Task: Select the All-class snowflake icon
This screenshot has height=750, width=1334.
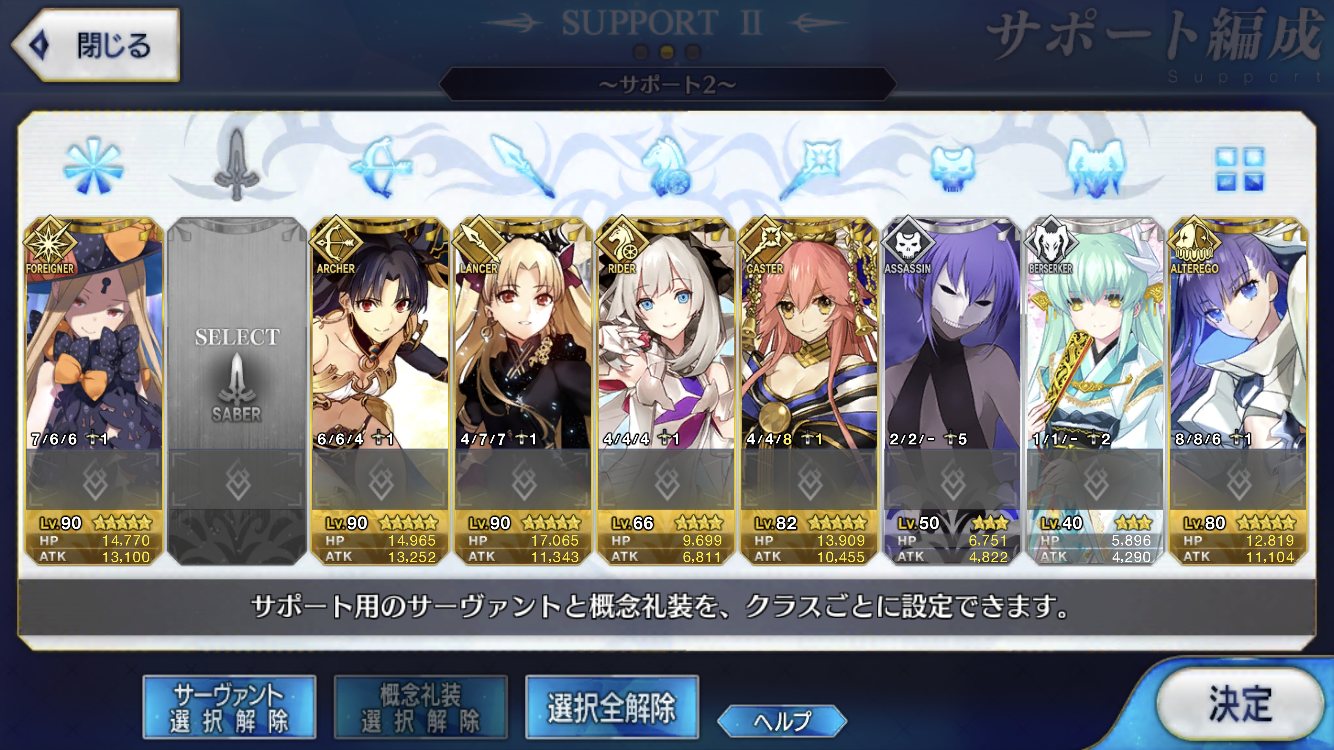Action: tap(93, 167)
